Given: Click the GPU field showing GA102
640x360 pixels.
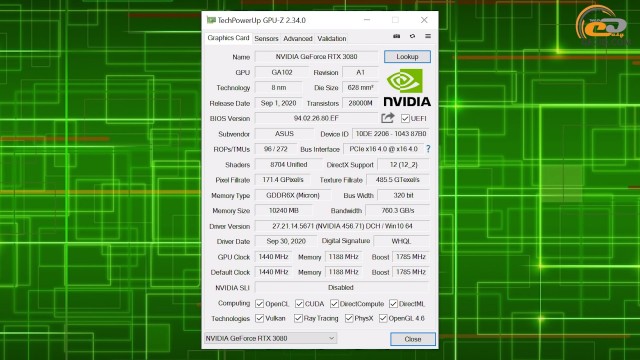Looking at the screenshot, I should point(282,72).
